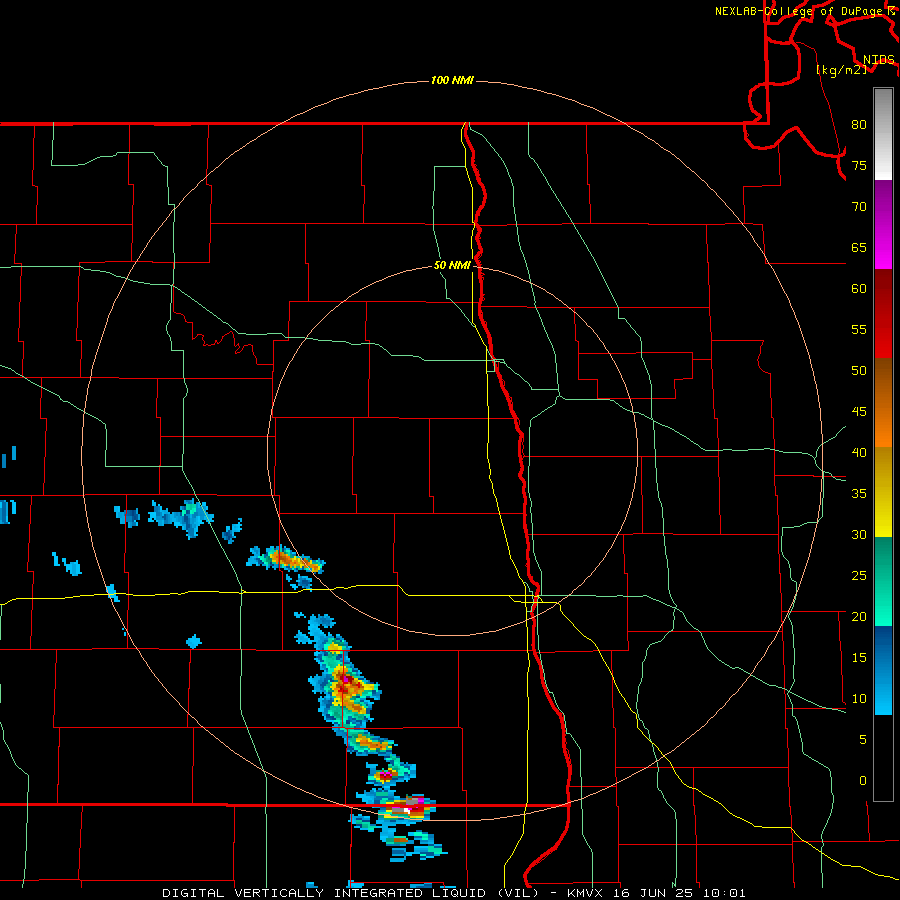Click the yellow 30-40 section of the color scale
900x900 pixels.
pos(883,492)
